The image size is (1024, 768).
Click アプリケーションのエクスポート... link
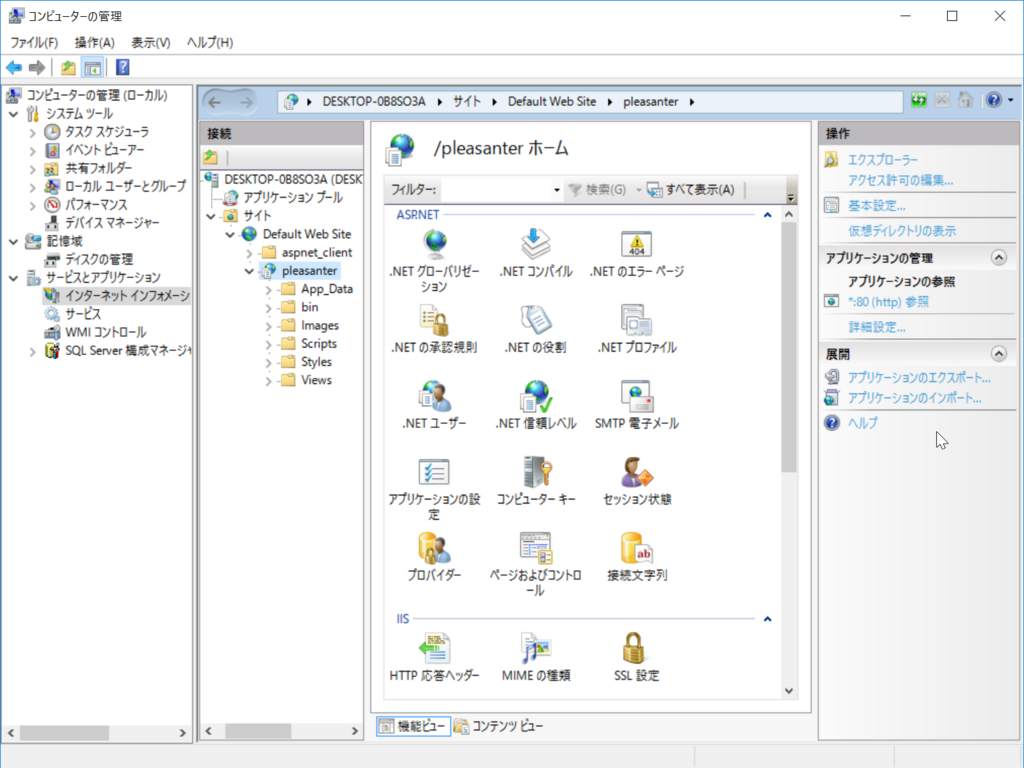click(x=919, y=377)
